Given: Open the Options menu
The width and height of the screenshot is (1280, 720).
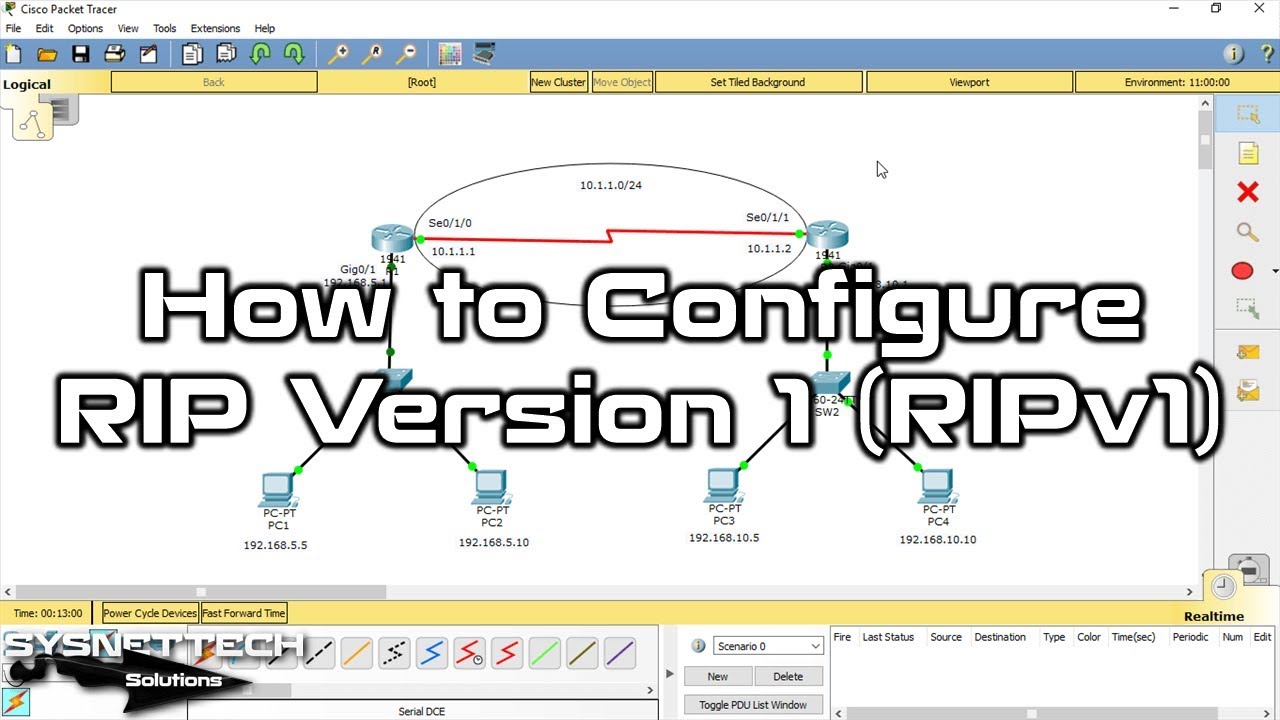Looking at the screenshot, I should tap(85, 29).
